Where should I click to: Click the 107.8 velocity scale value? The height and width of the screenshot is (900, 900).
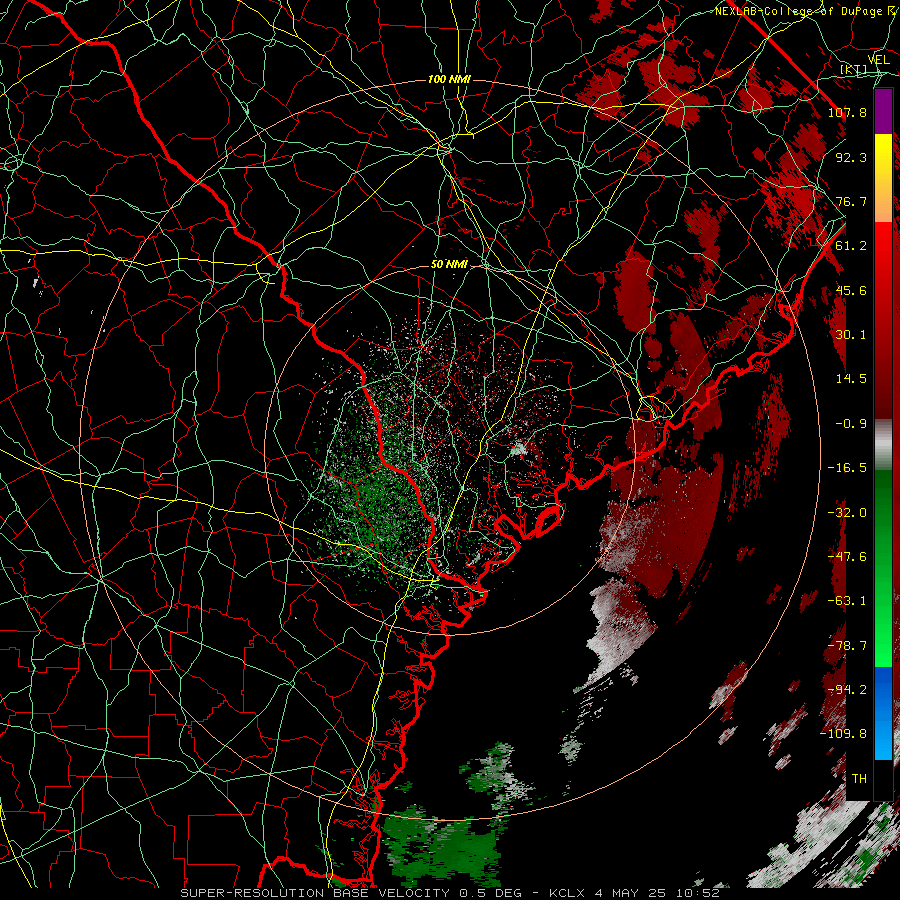(x=847, y=112)
